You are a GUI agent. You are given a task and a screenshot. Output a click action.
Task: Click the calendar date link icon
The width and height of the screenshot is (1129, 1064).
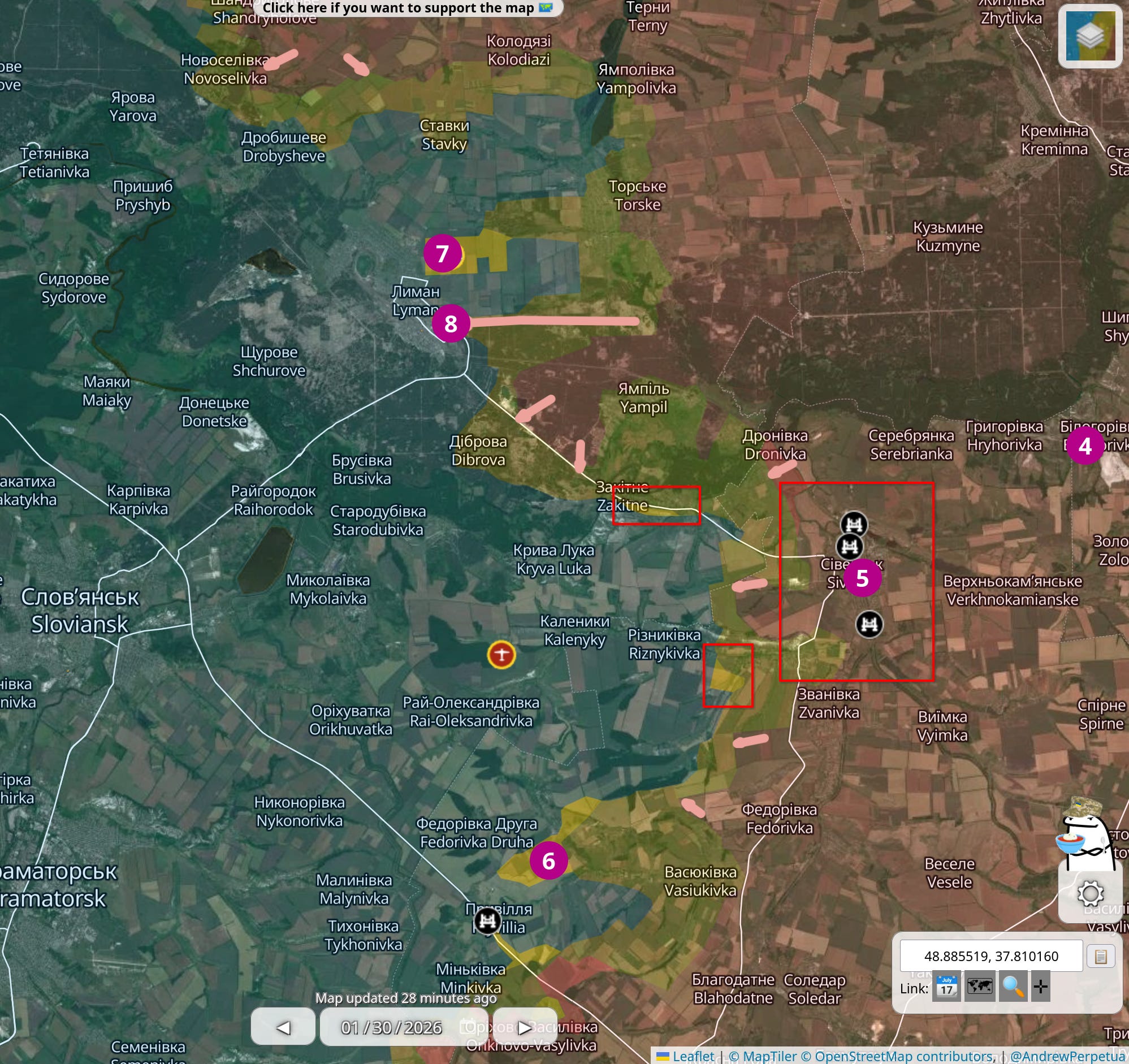[x=946, y=987]
